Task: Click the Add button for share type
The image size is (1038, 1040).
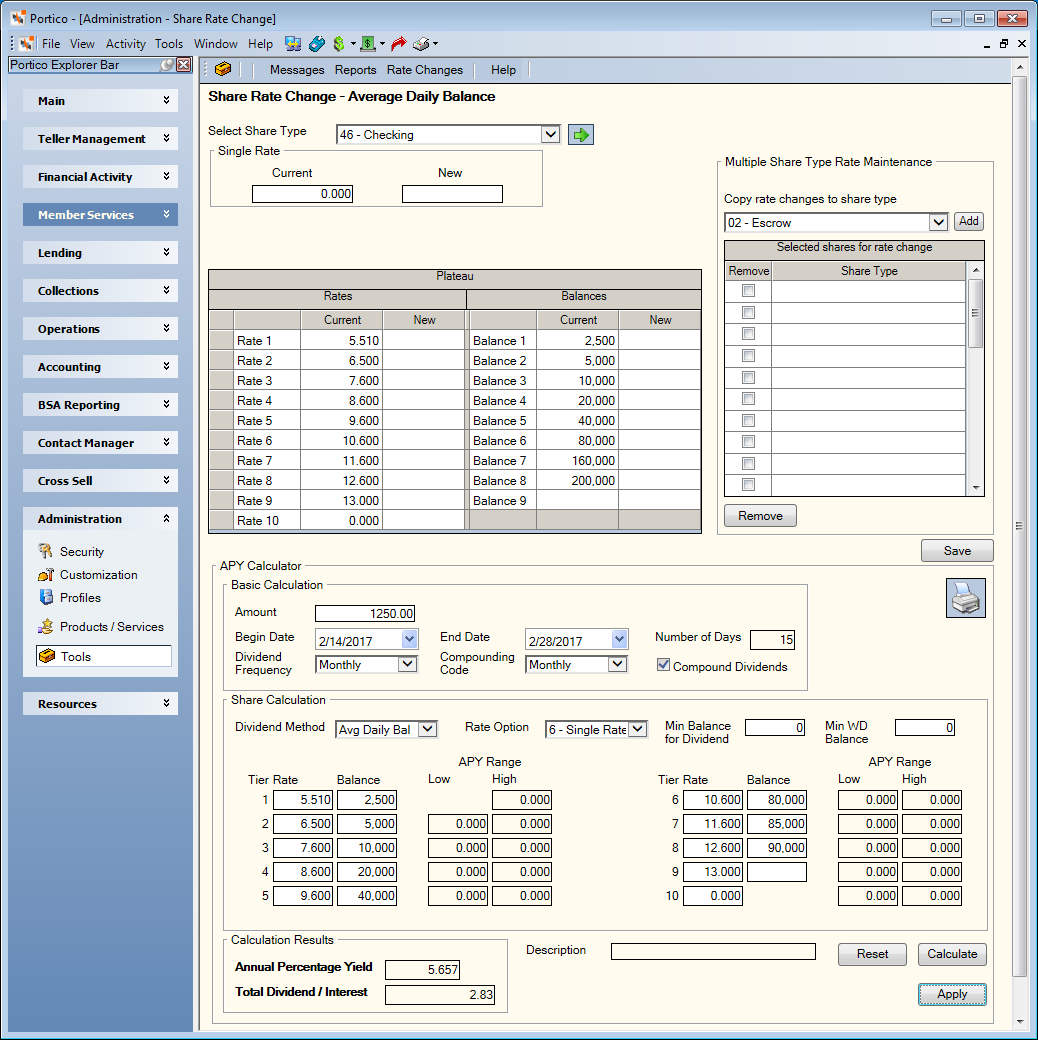Action: coord(968,221)
